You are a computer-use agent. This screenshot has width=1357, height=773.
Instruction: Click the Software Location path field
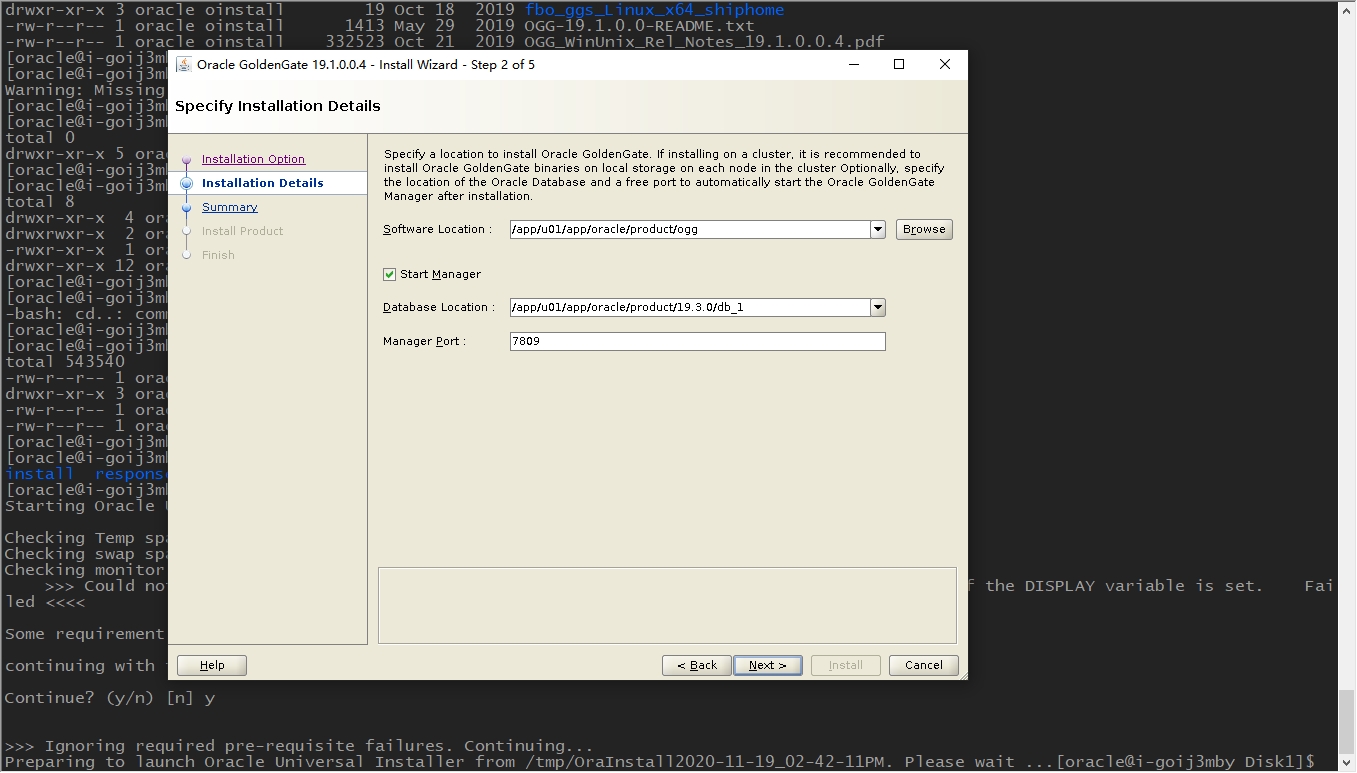coord(690,229)
